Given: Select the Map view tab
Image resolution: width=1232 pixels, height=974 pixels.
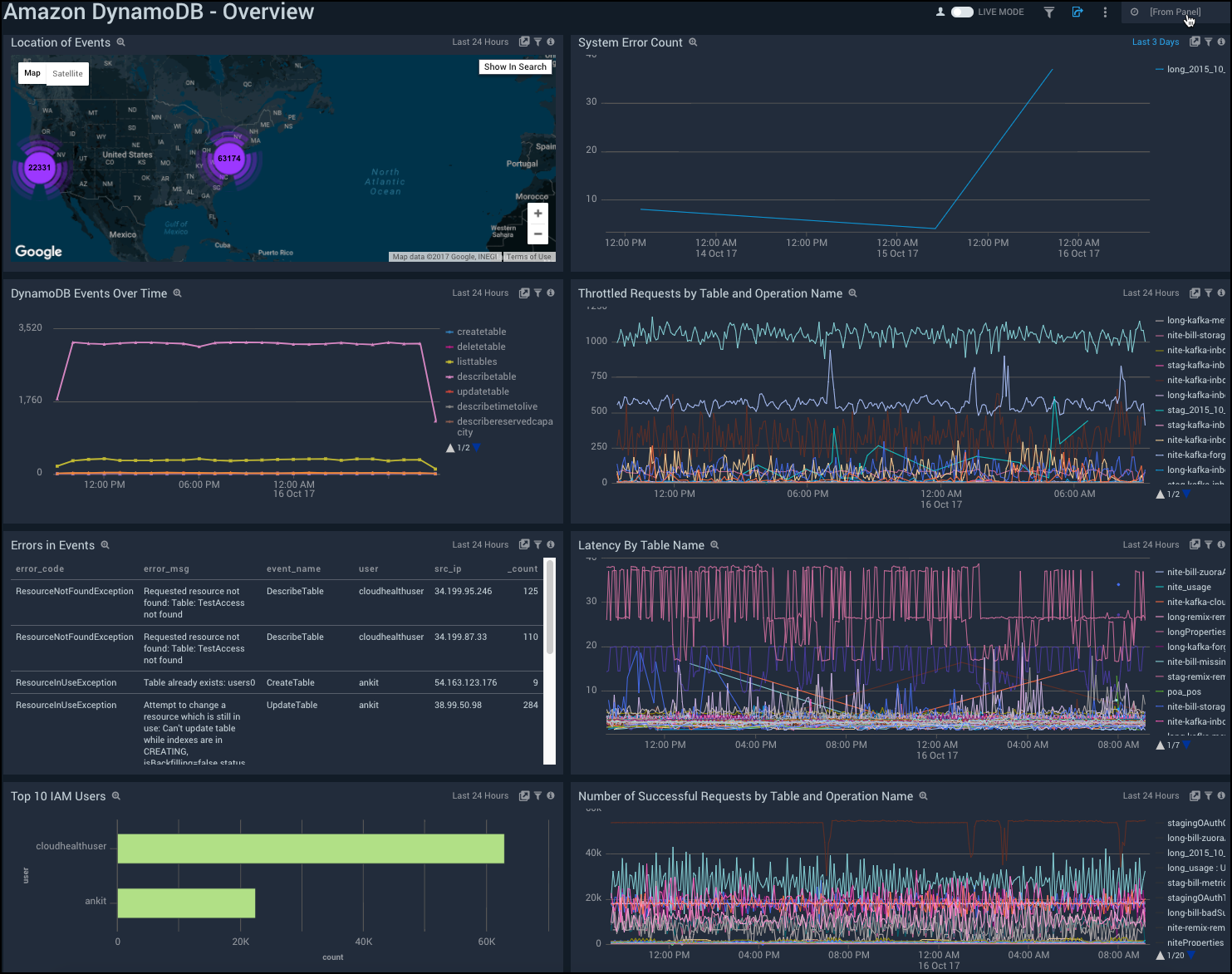Looking at the screenshot, I should (32, 73).
